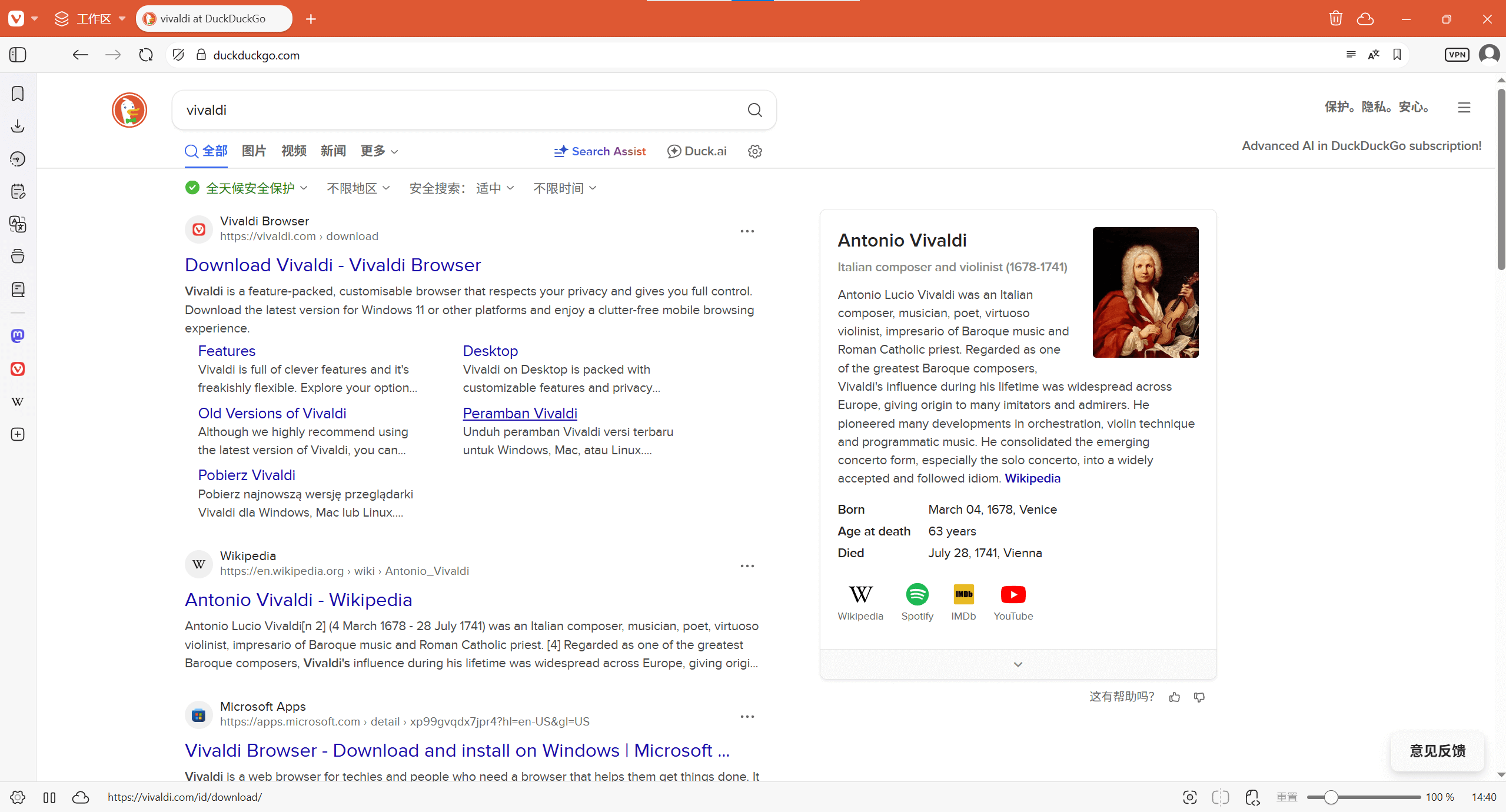Screen dimensions: 1506x812
Task: Toggle the sidebar panel button
Action: (18, 55)
